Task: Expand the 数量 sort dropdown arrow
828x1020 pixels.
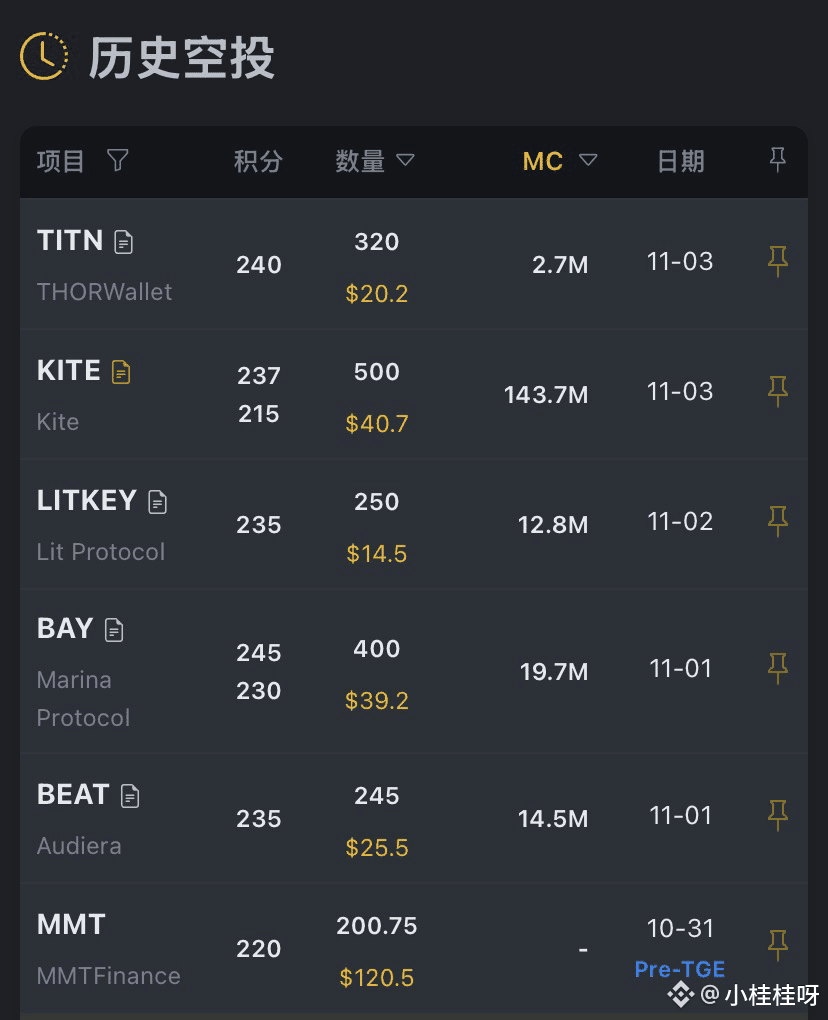Action: 405,160
